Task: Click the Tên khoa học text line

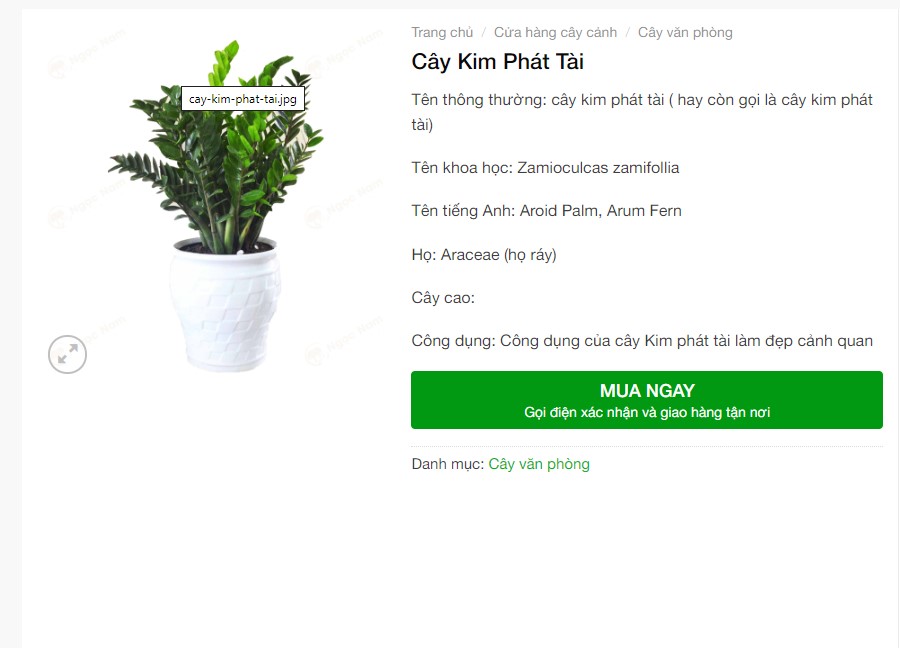Action: (545, 168)
